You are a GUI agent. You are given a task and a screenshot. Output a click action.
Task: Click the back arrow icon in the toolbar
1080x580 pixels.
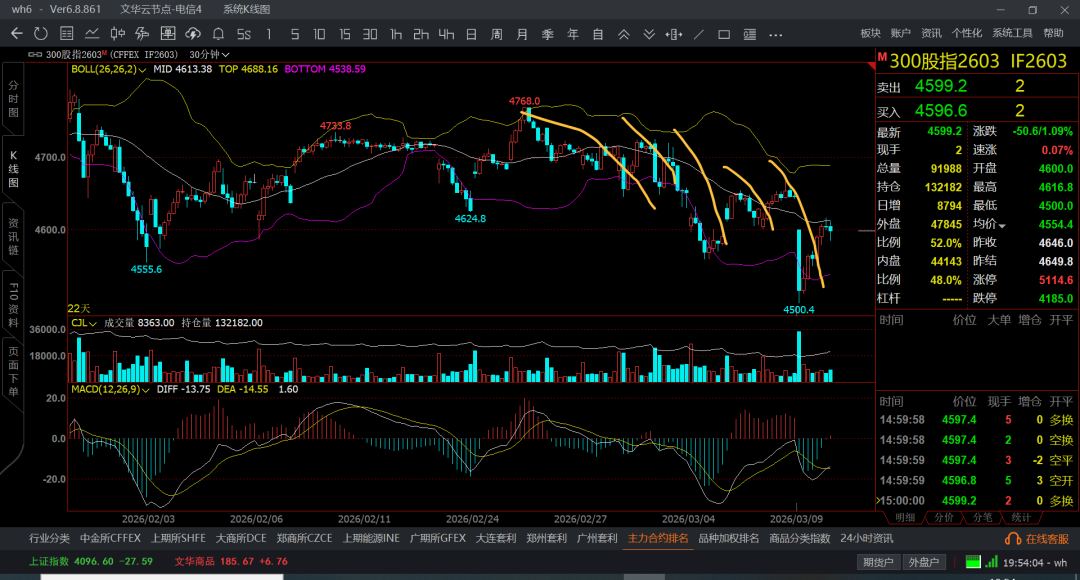pos(16,33)
